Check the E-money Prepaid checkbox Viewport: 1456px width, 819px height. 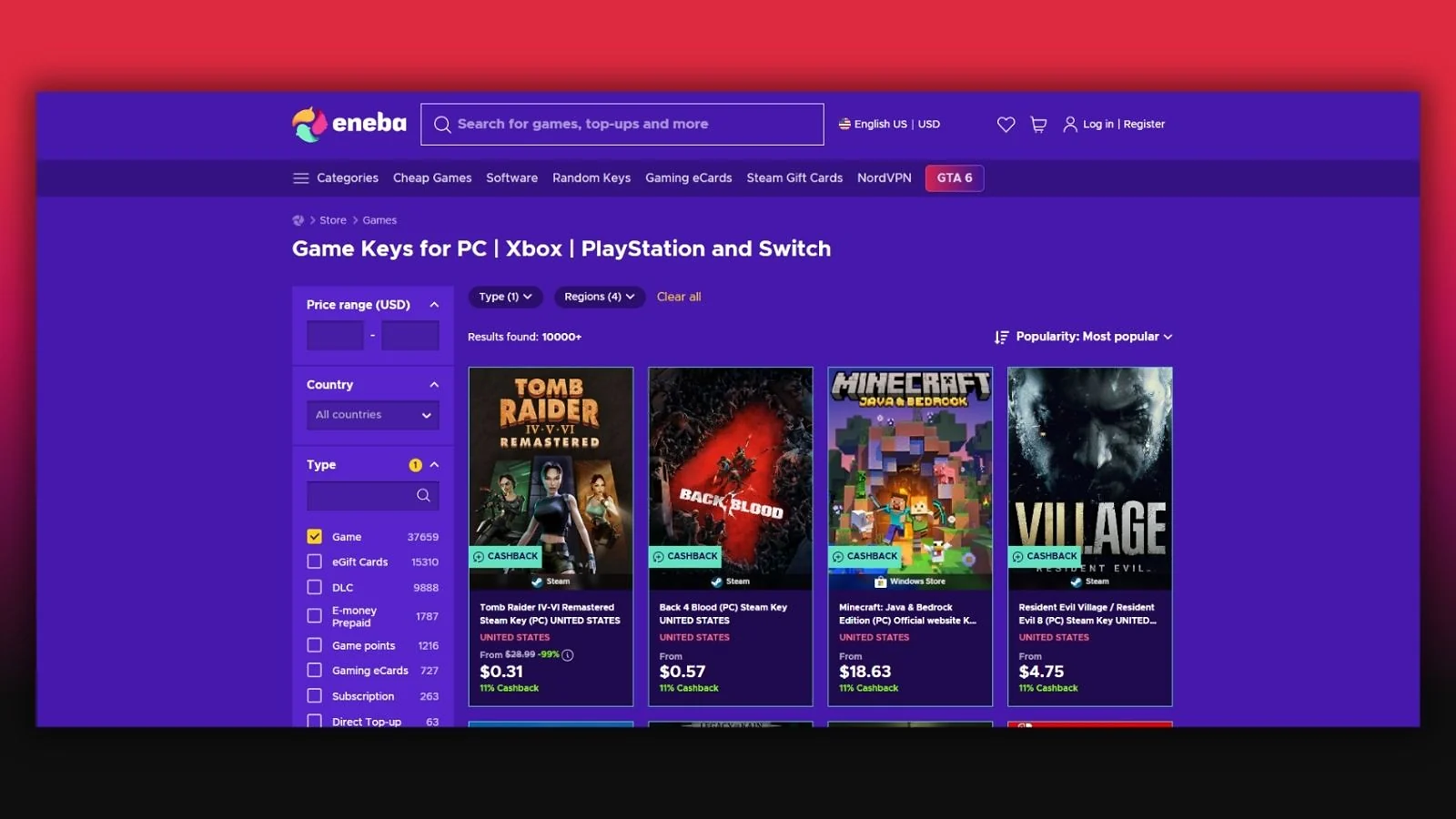tap(315, 616)
